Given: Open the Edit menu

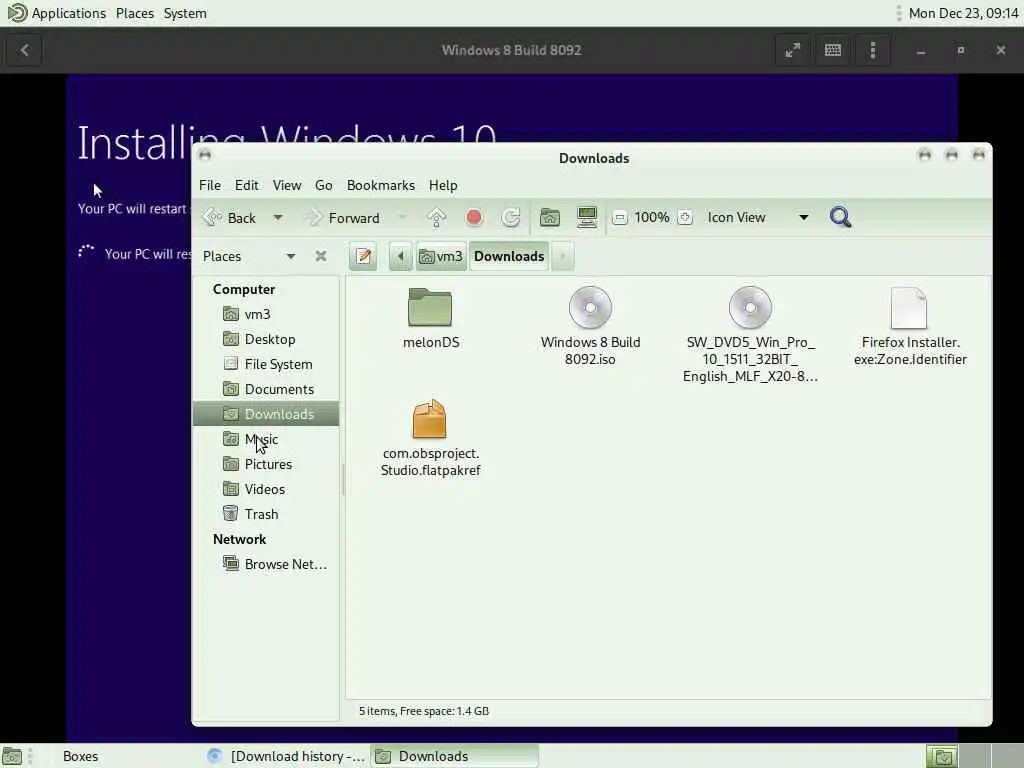Looking at the screenshot, I should [247, 185].
